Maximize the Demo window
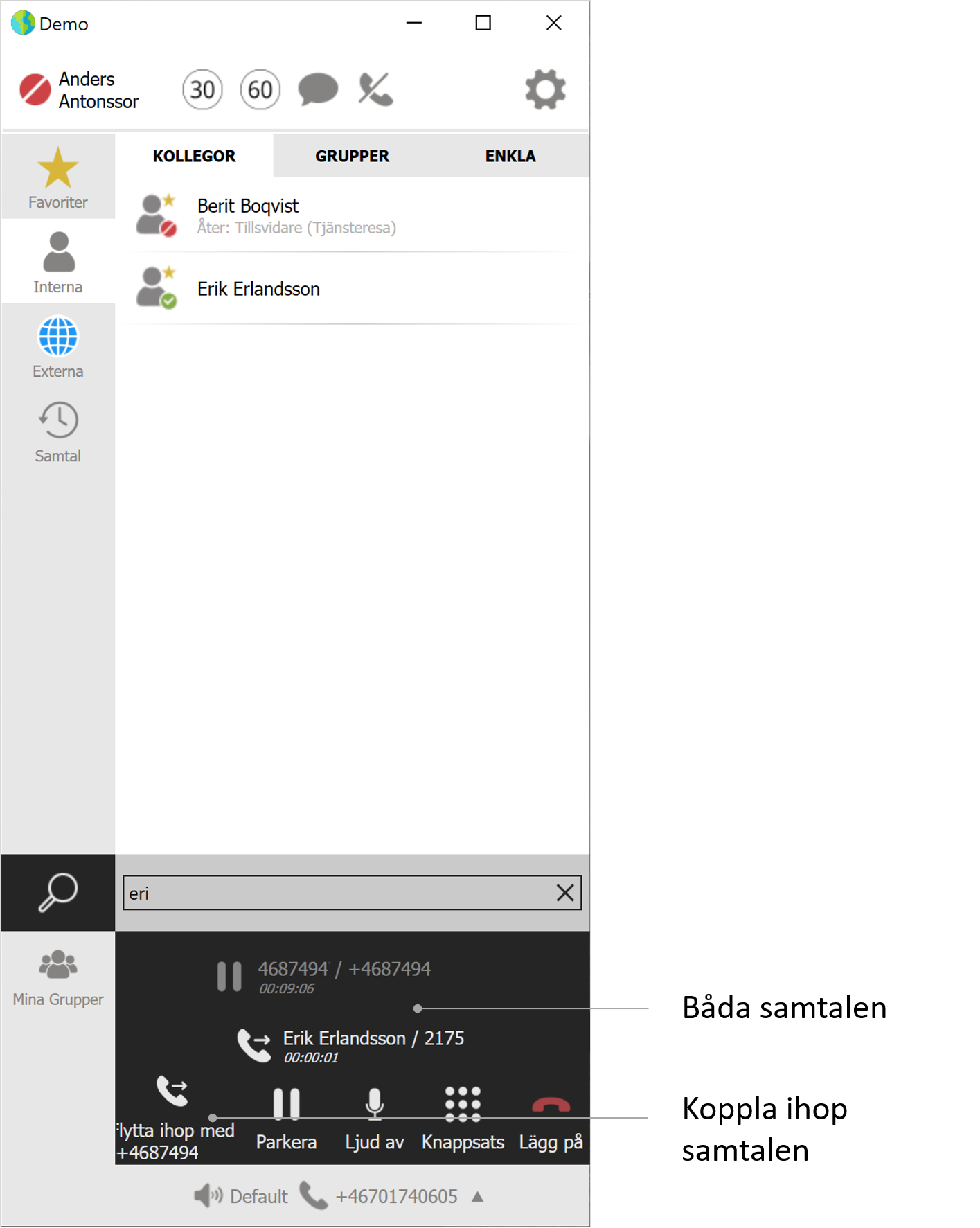This screenshot has height=1228, width=980. [483, 23]
